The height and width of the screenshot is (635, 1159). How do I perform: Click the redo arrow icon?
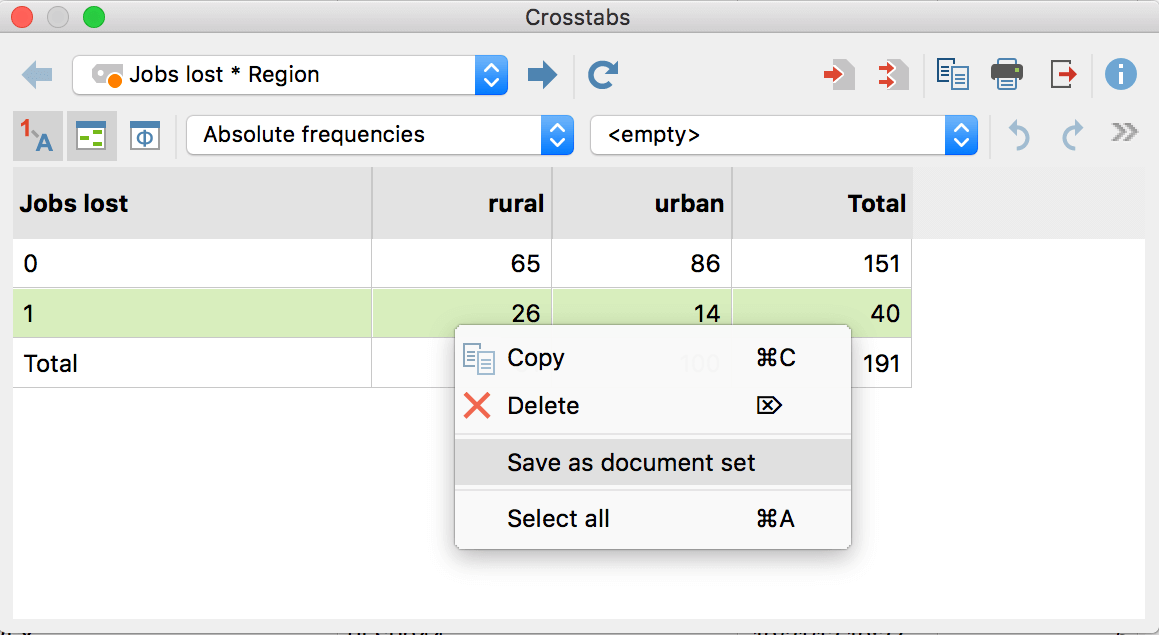point(1073,135)
